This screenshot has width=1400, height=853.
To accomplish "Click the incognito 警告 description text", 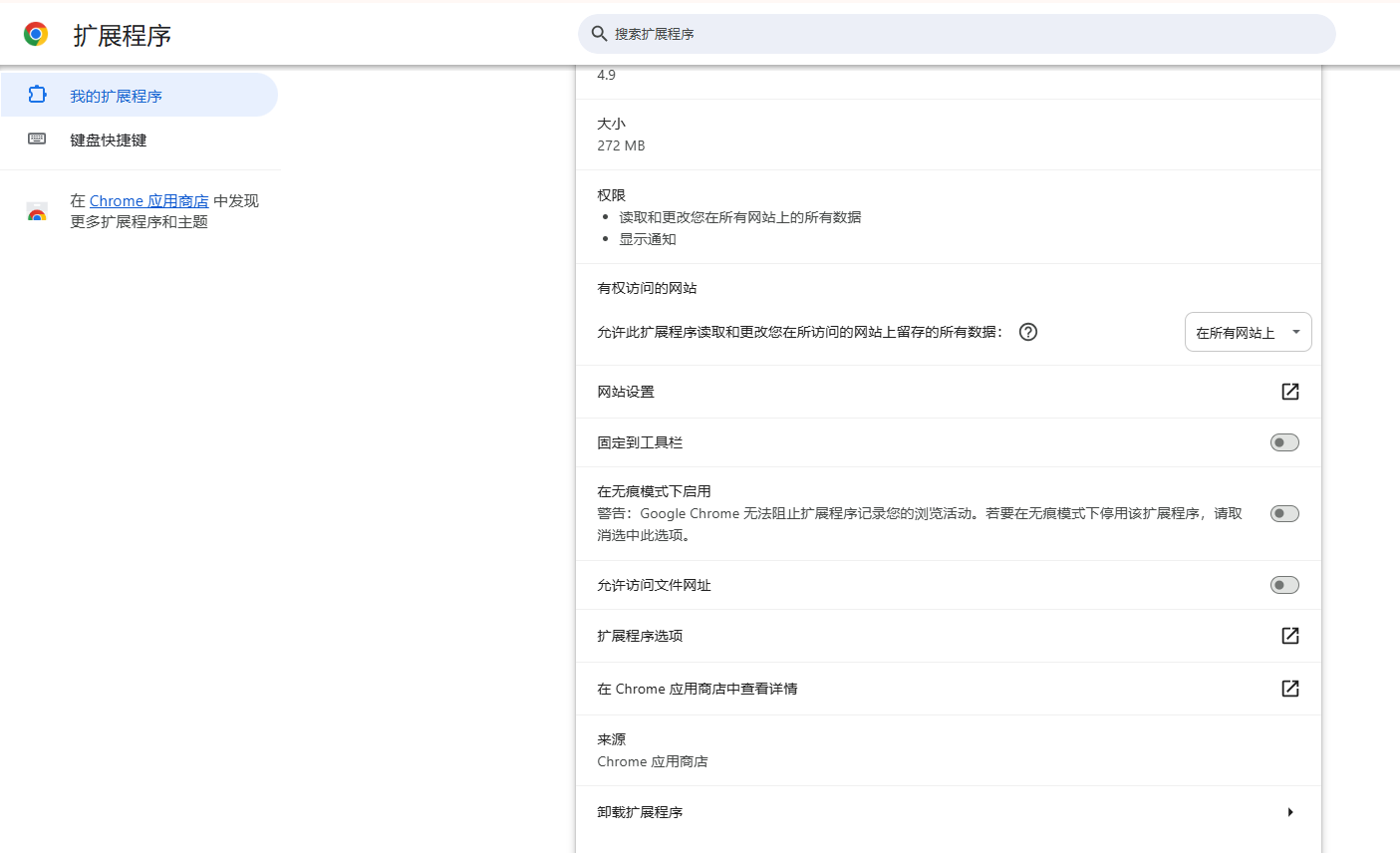I will pyautogui.click(x=920, y=524).
